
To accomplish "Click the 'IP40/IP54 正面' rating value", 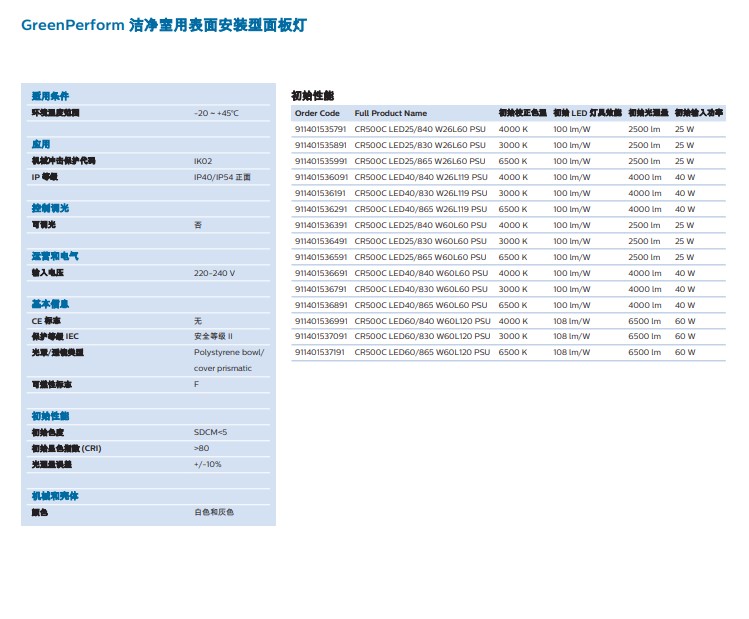I will point(222,177).
